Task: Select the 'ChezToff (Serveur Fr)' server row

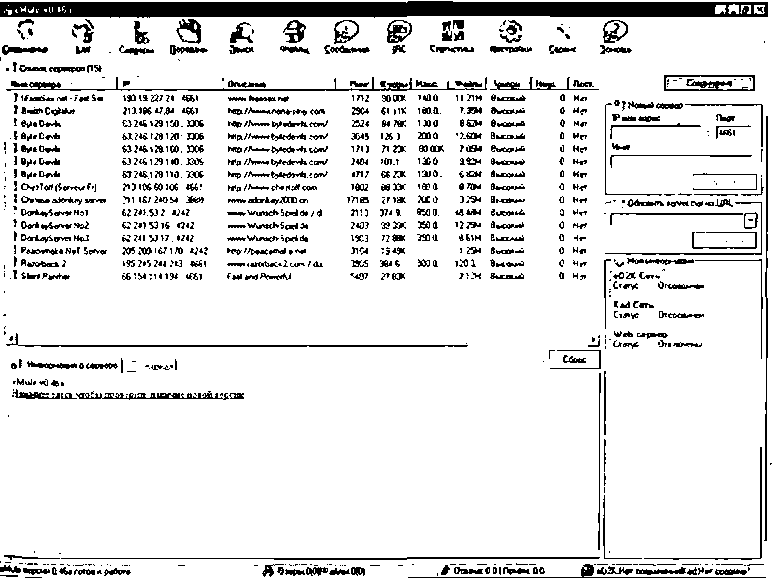Action: coord(303,187)
